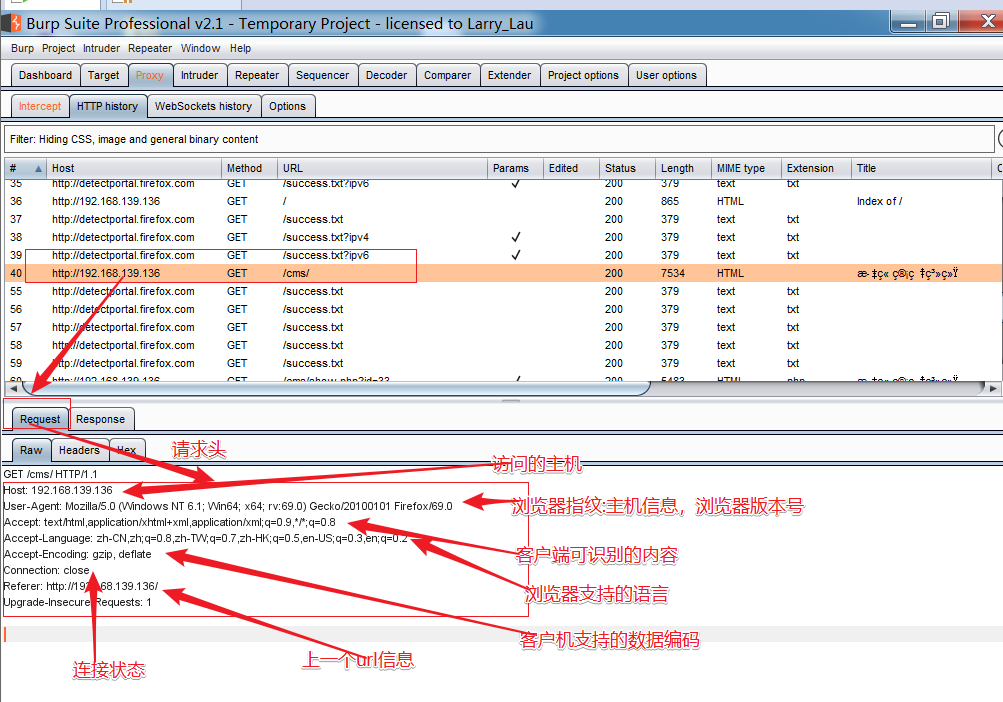Open the Request tab
This screenshot has height=702, width=1003.
tap(40, 419)
